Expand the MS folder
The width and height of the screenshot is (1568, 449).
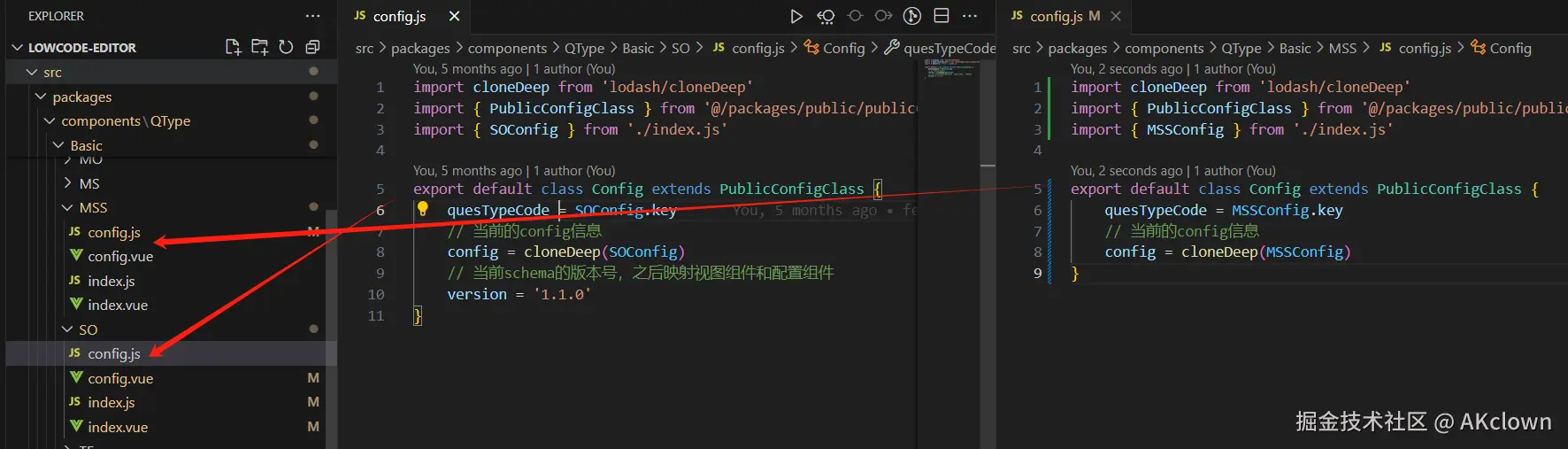[67, 183]
